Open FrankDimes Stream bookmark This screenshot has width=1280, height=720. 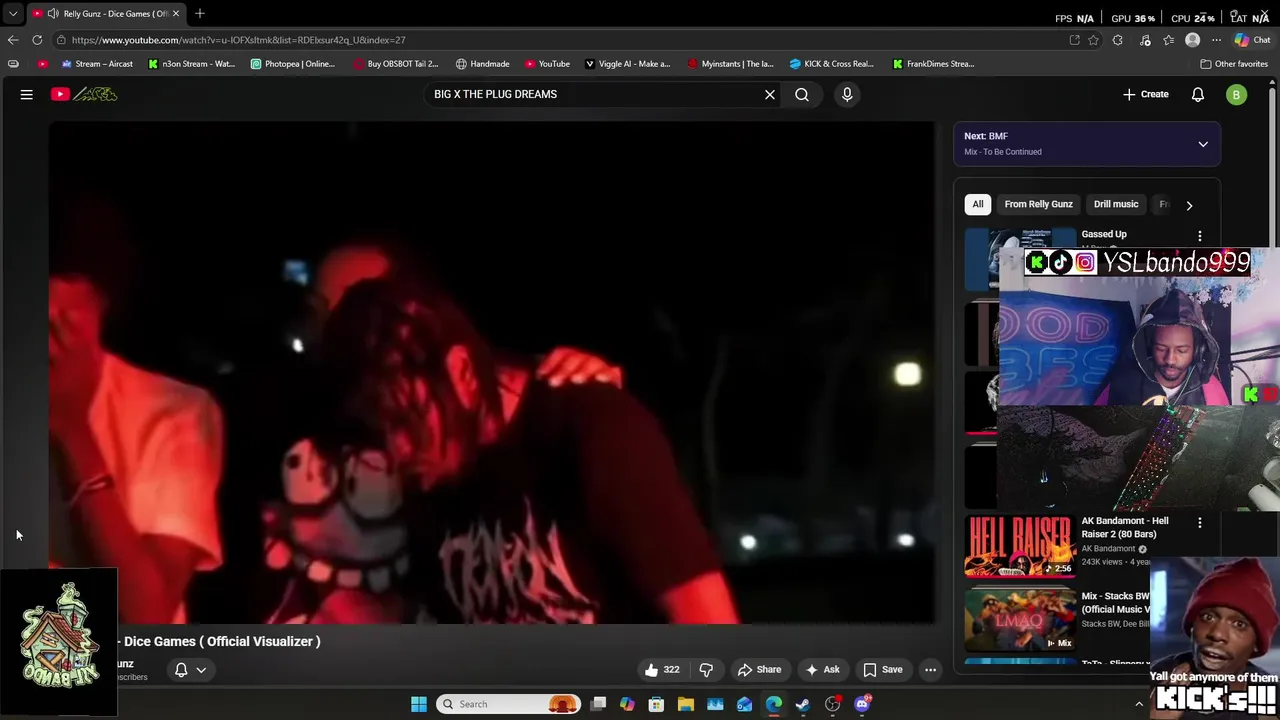pyautogui.click(x=933, y=64)
